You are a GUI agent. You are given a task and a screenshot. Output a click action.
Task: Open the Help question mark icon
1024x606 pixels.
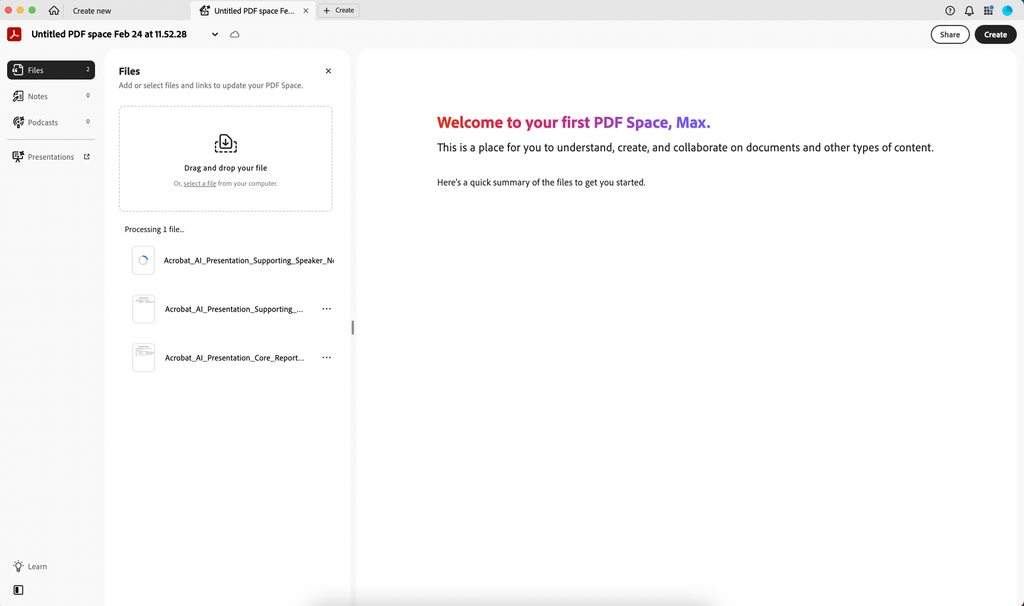tap(948, 10)
